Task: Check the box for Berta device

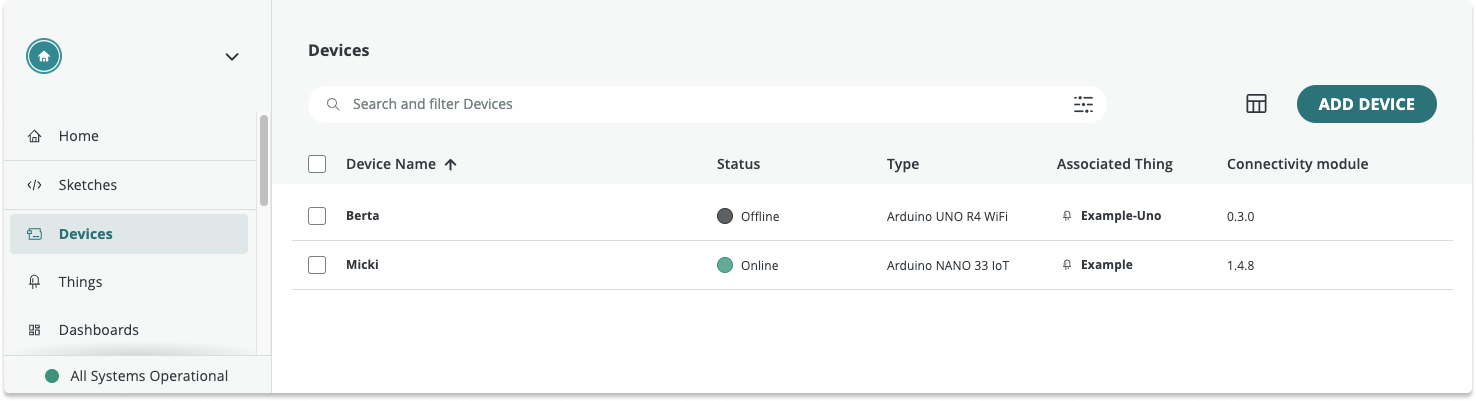Action: point(317,216)
